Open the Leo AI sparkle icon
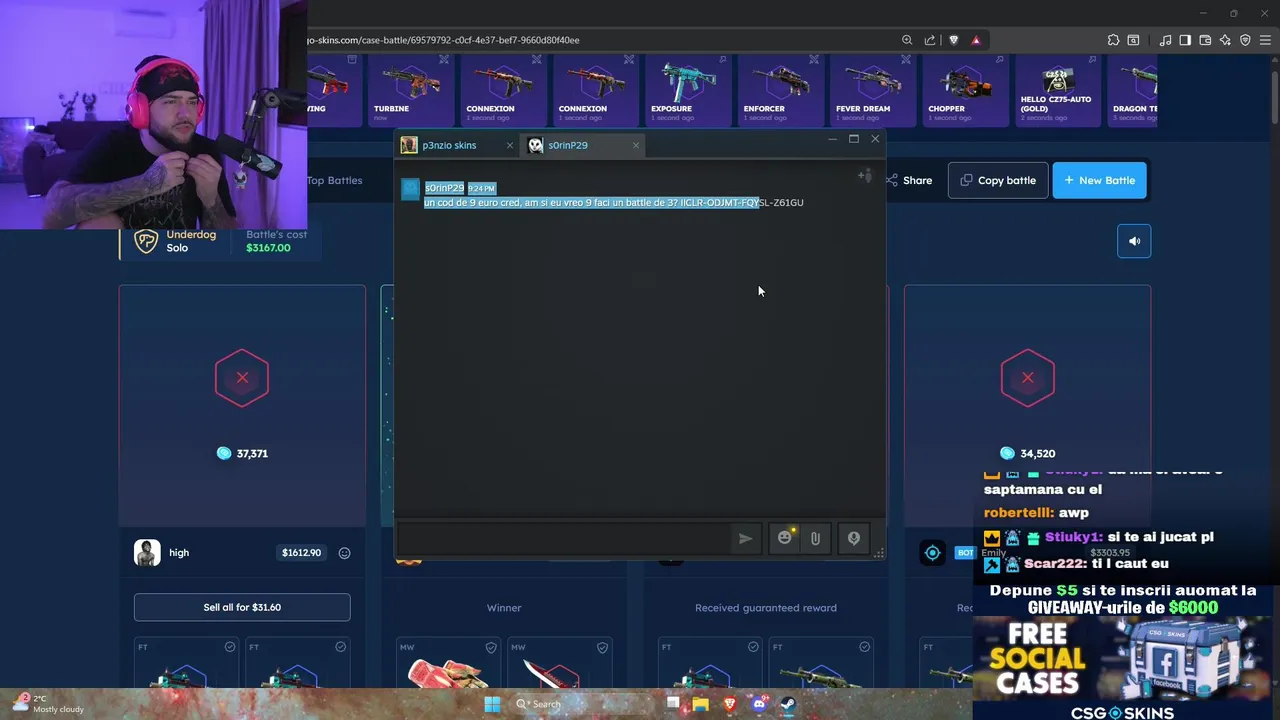The height and width of the screenshot is (720, 1280). pos(1225,40)
